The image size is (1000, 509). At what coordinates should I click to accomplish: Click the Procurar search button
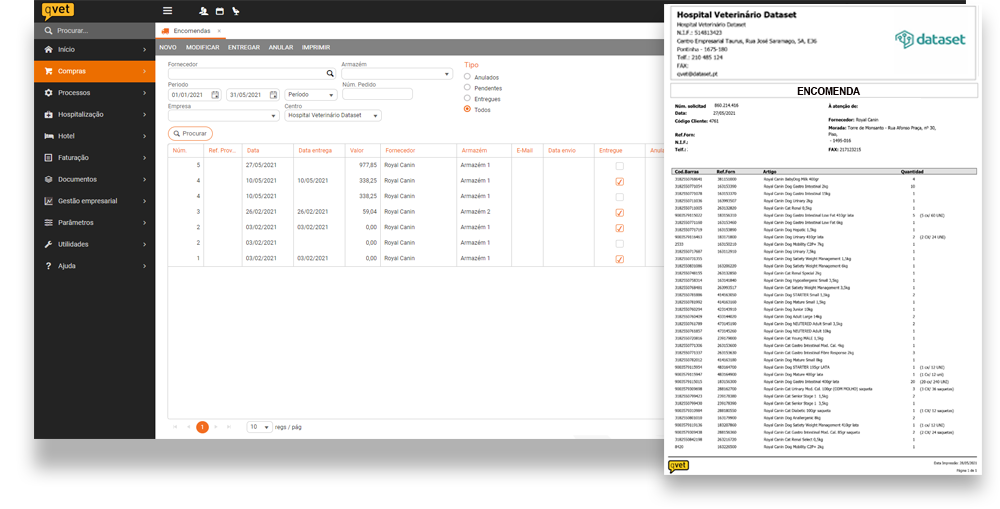click(x=190, y=134)
